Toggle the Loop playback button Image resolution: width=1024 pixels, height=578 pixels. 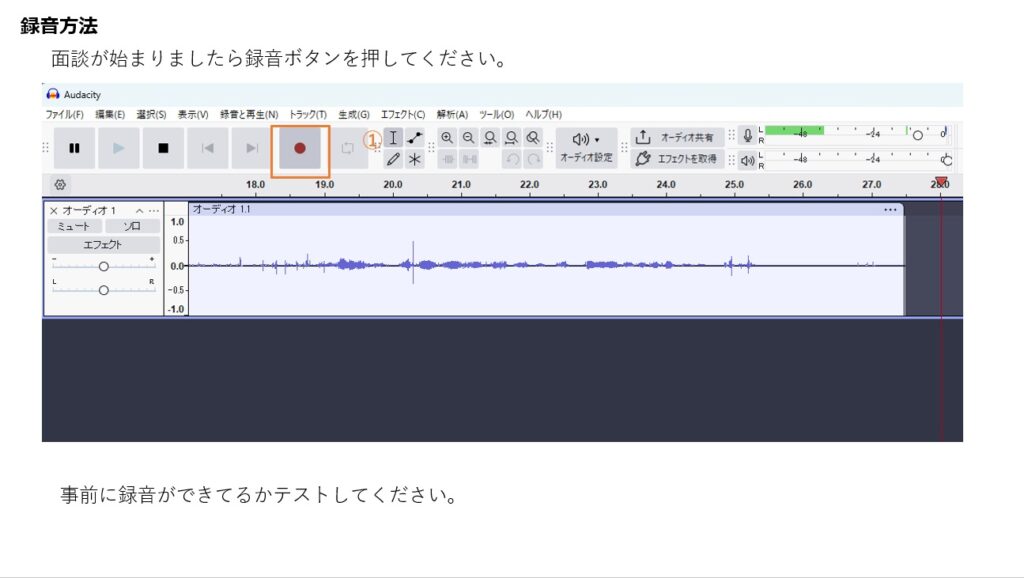point(347,148)
